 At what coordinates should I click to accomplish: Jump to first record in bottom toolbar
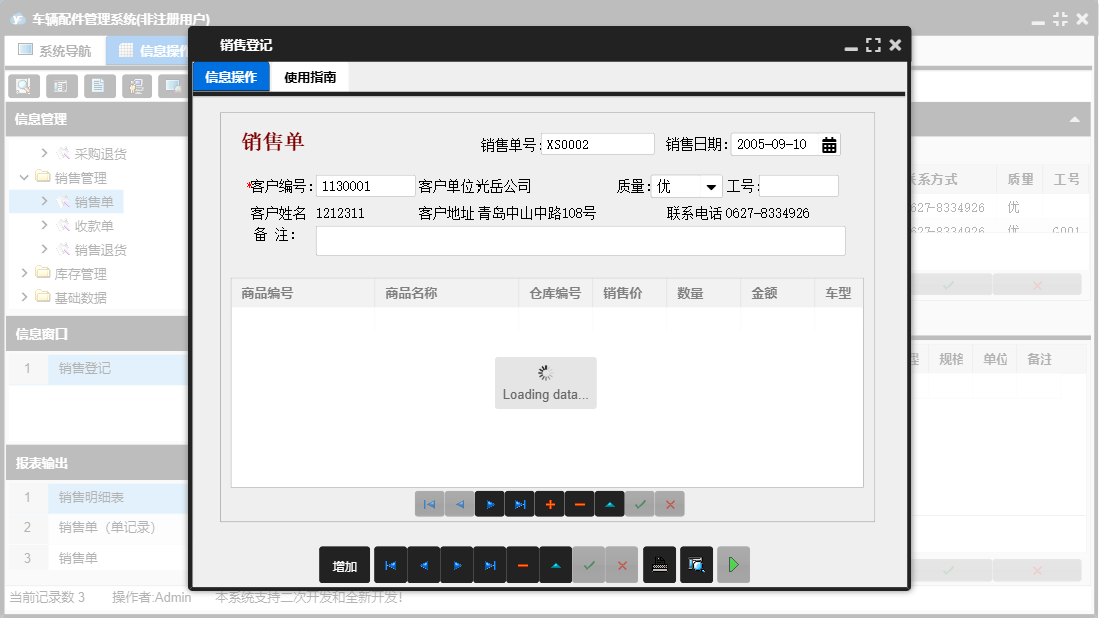tap(390, 565)
